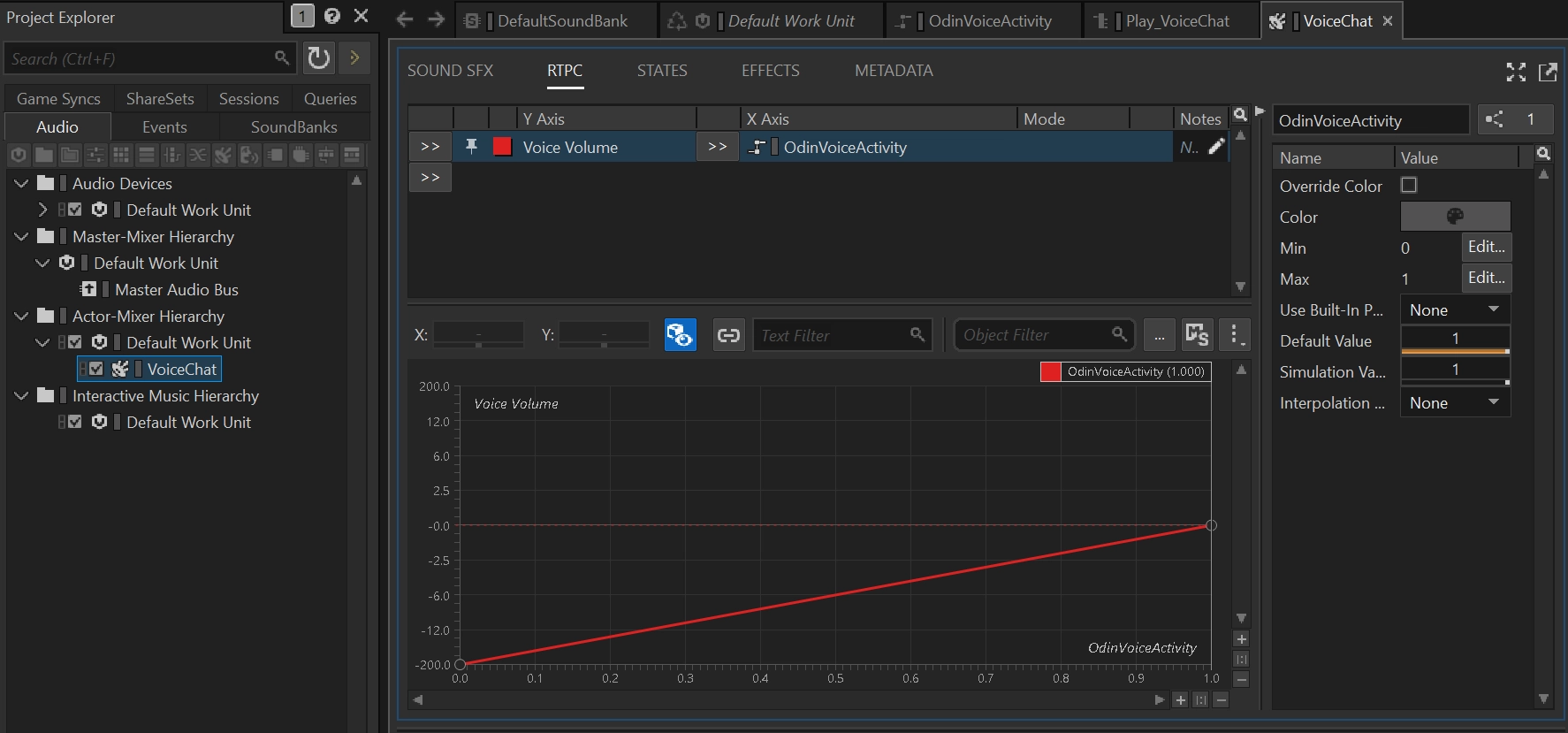Click the blue object view toggle icon
This screenshot has height=733, width=1568.
tap(680, 335)
